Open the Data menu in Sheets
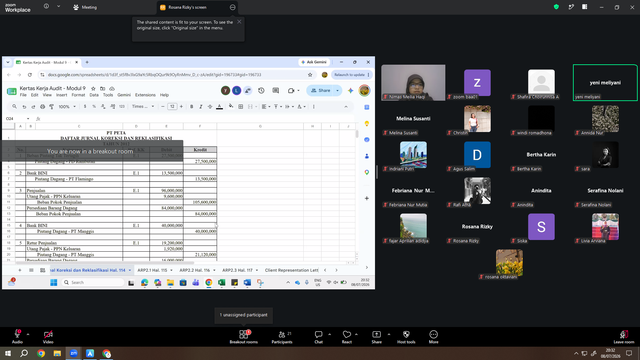 coord(94,95)
